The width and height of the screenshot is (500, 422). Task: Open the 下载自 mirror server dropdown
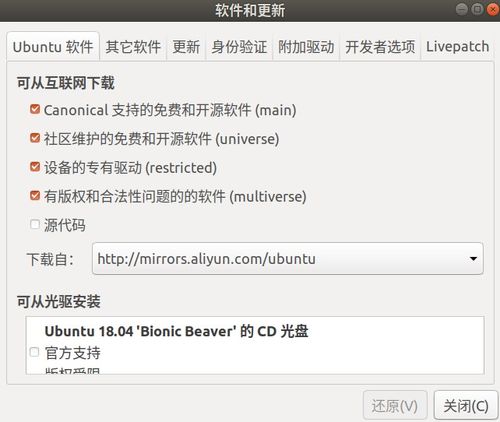tap(288, 259)
